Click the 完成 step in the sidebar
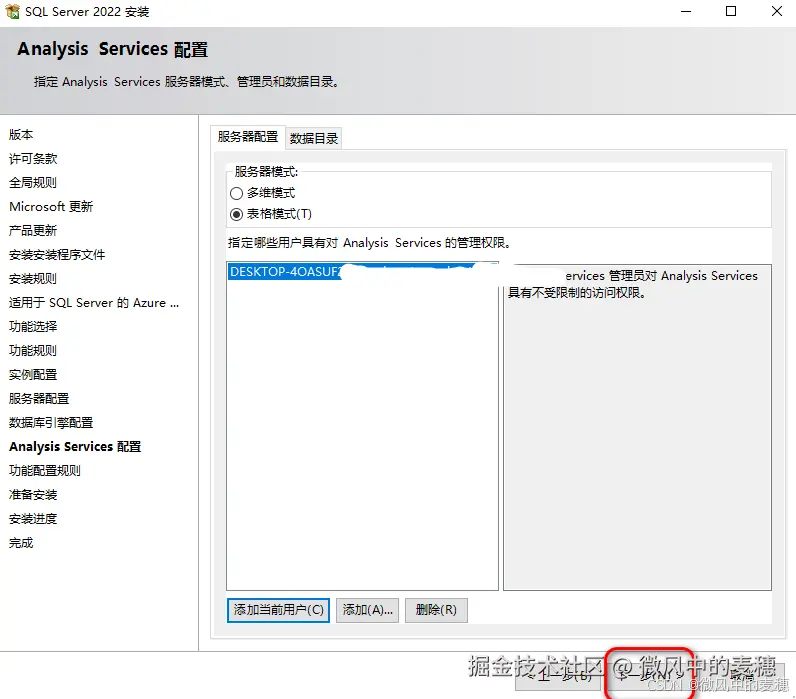The height and width of the screenshot is (699, 796). [x=21, y=543]
